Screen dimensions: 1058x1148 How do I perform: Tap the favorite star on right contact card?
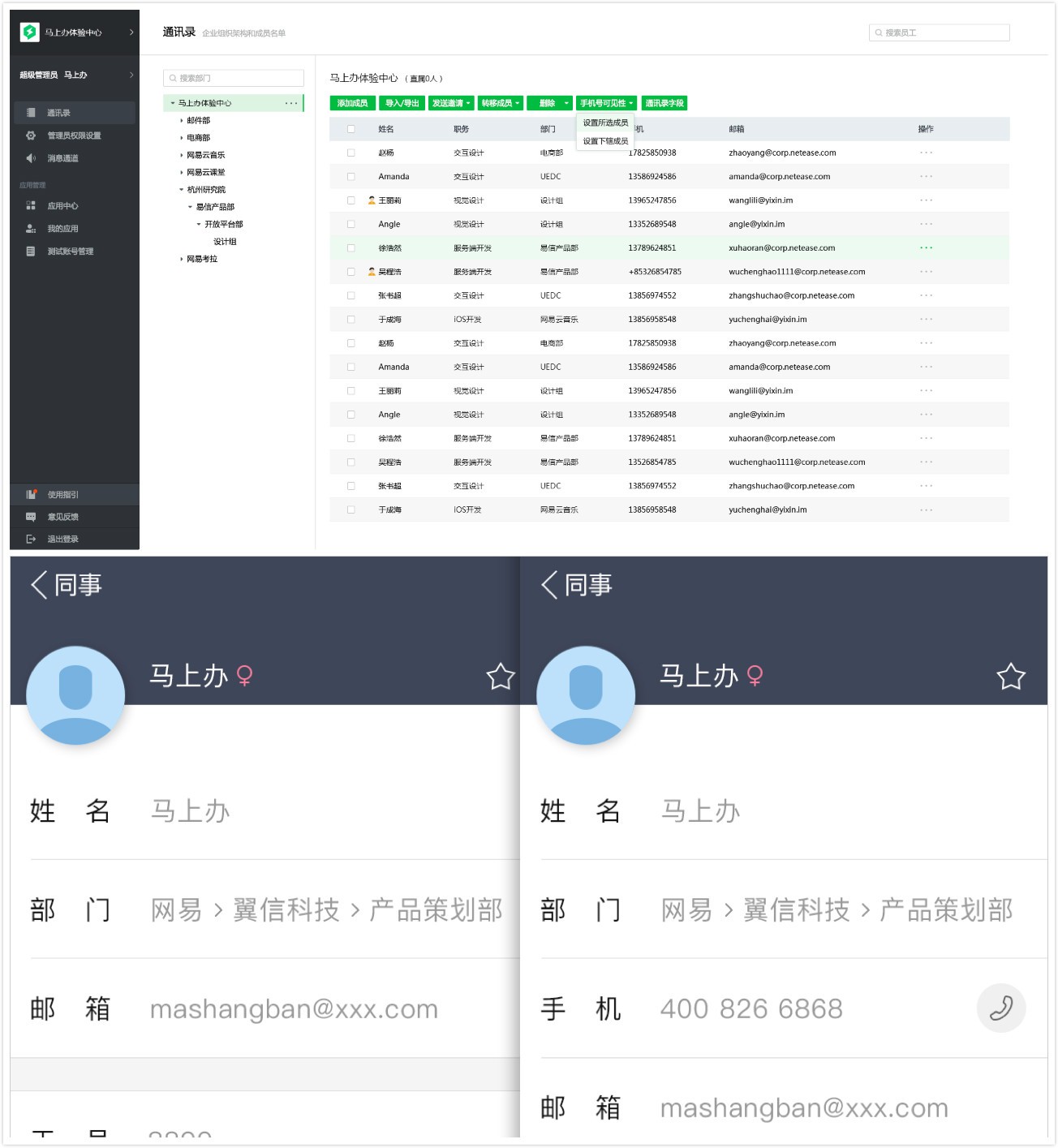pyautogui.click(x=1010, y=677)
